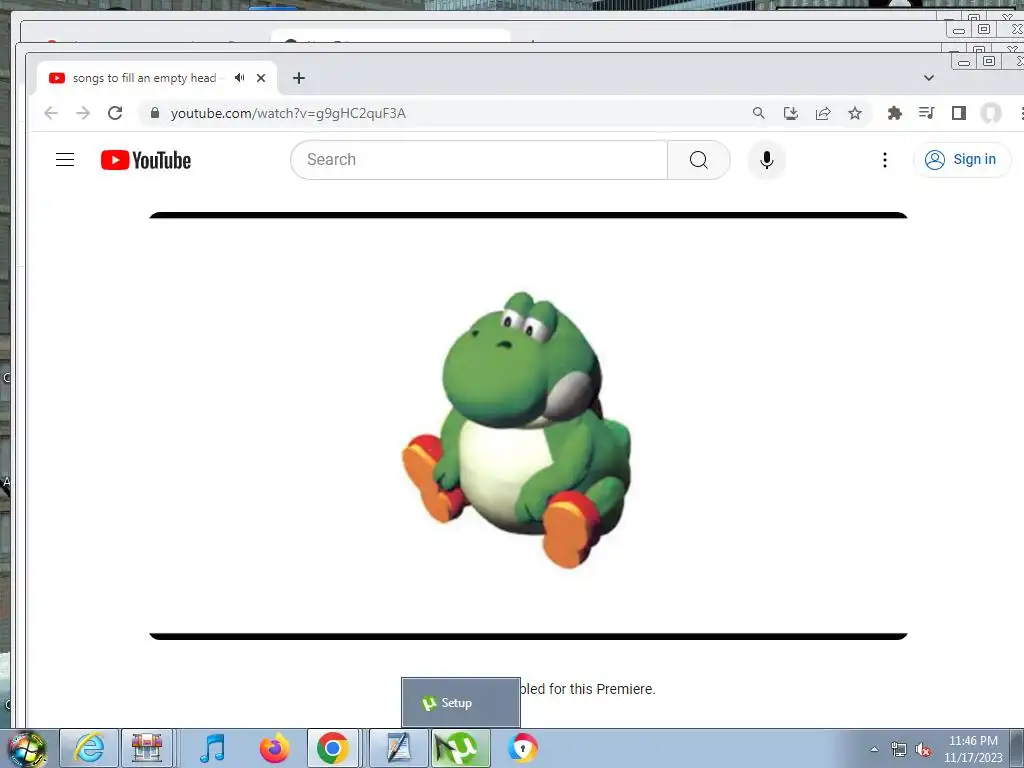The height and width of the screenshot is (768, 1024).
Task: Go to YouTube home via logo
Action: click(146, 160)
